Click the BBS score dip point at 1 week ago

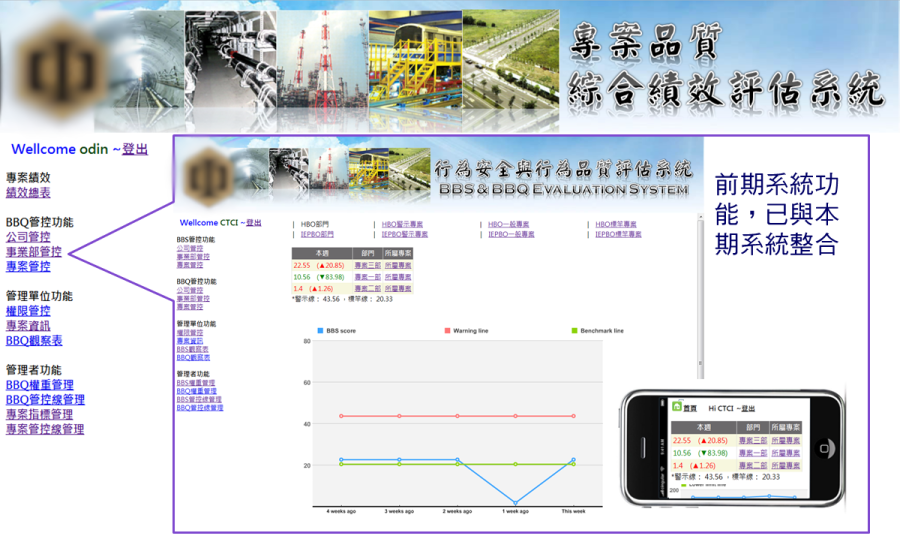(516, 503)
